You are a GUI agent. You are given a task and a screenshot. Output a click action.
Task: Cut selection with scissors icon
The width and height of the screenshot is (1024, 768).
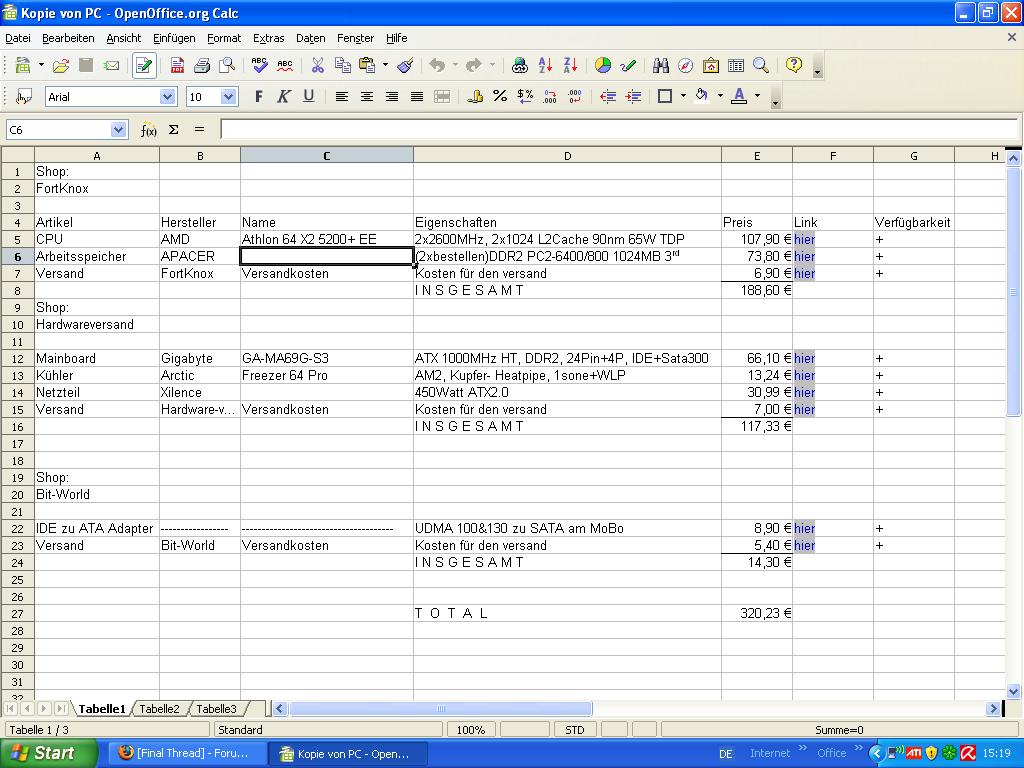click(317, 65)
